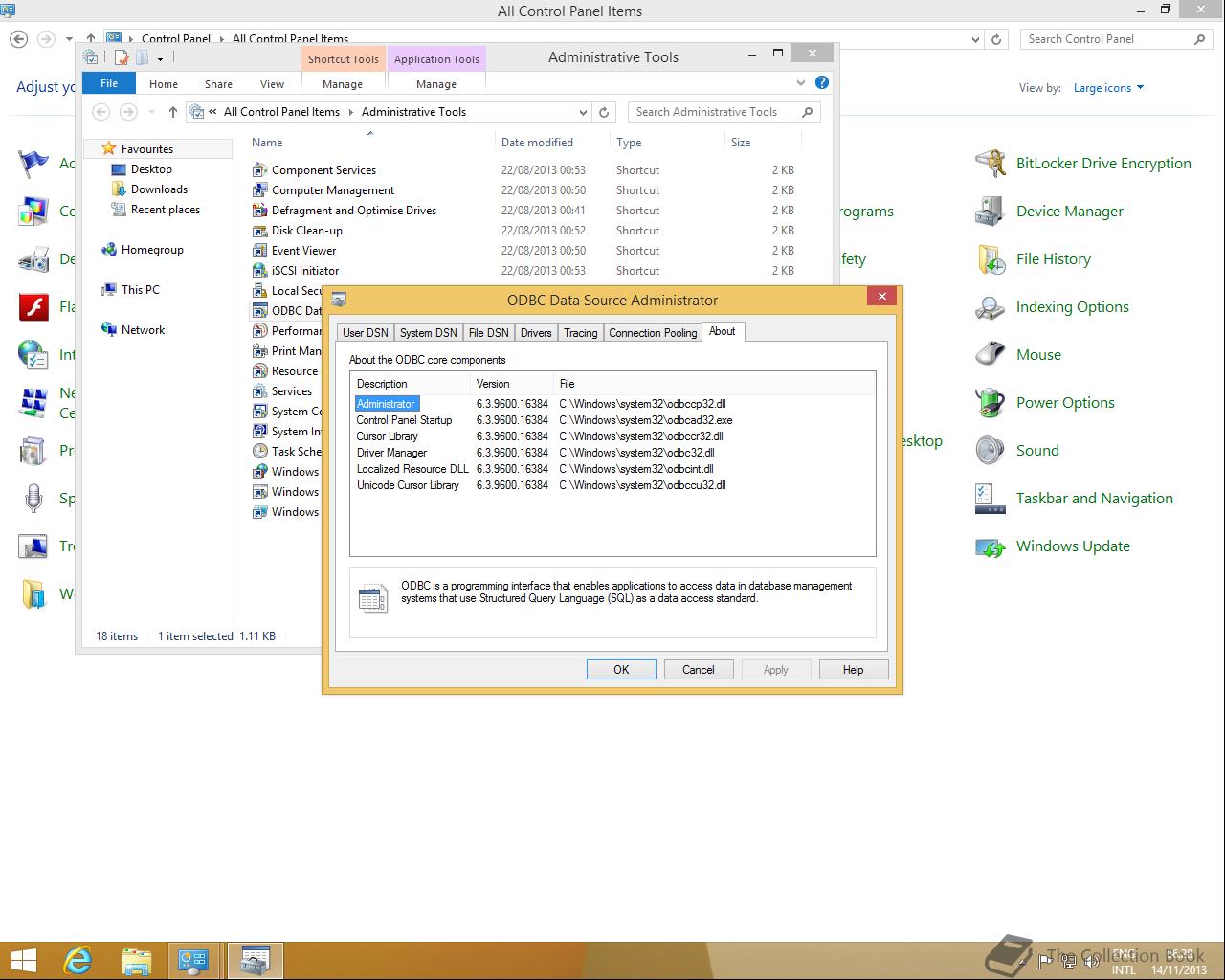Open the Device Manager icon
The image size is (1225, 980).
tap(991, 212)
